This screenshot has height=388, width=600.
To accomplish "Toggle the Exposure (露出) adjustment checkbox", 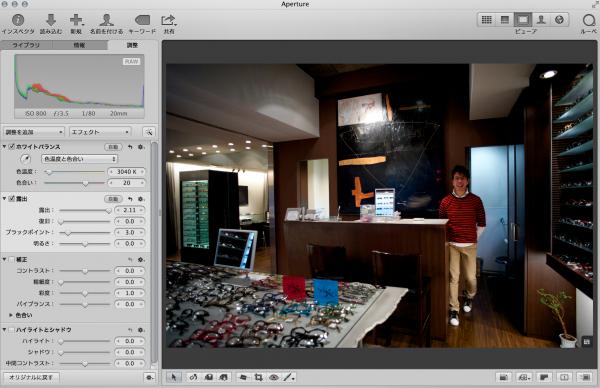I will (11, 199).
